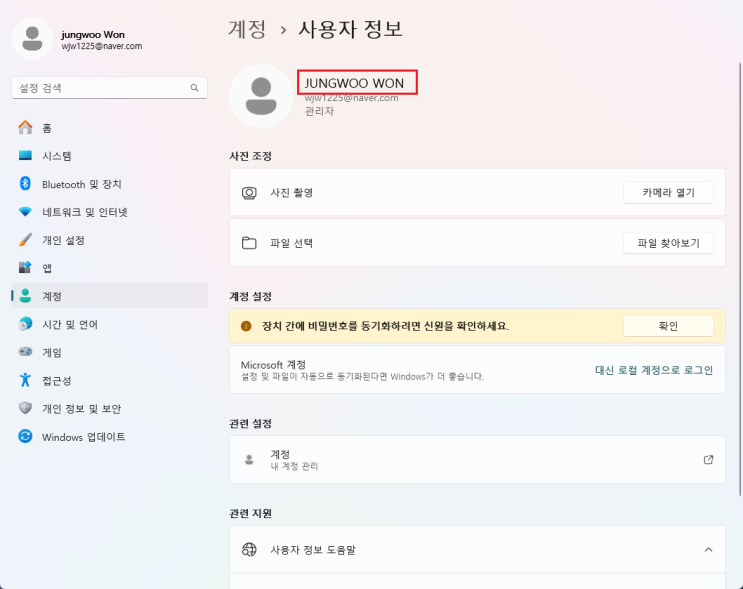Click the 사진 조정 section heading
The width and height of the screenshot is (743, 589).
pyautogui.click(x=250, y=156)
